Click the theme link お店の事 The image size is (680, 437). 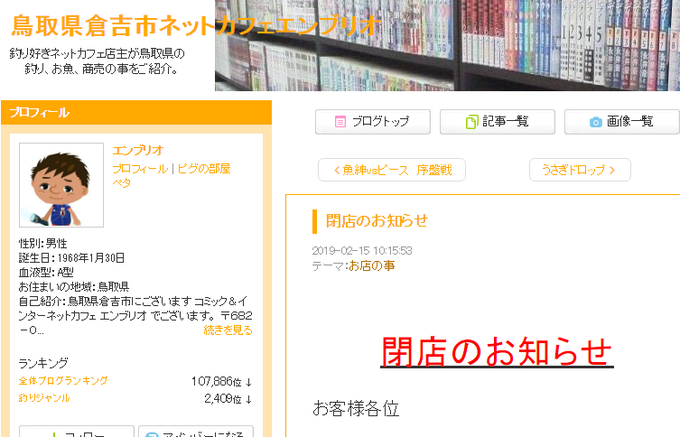[x=372, y=266]
